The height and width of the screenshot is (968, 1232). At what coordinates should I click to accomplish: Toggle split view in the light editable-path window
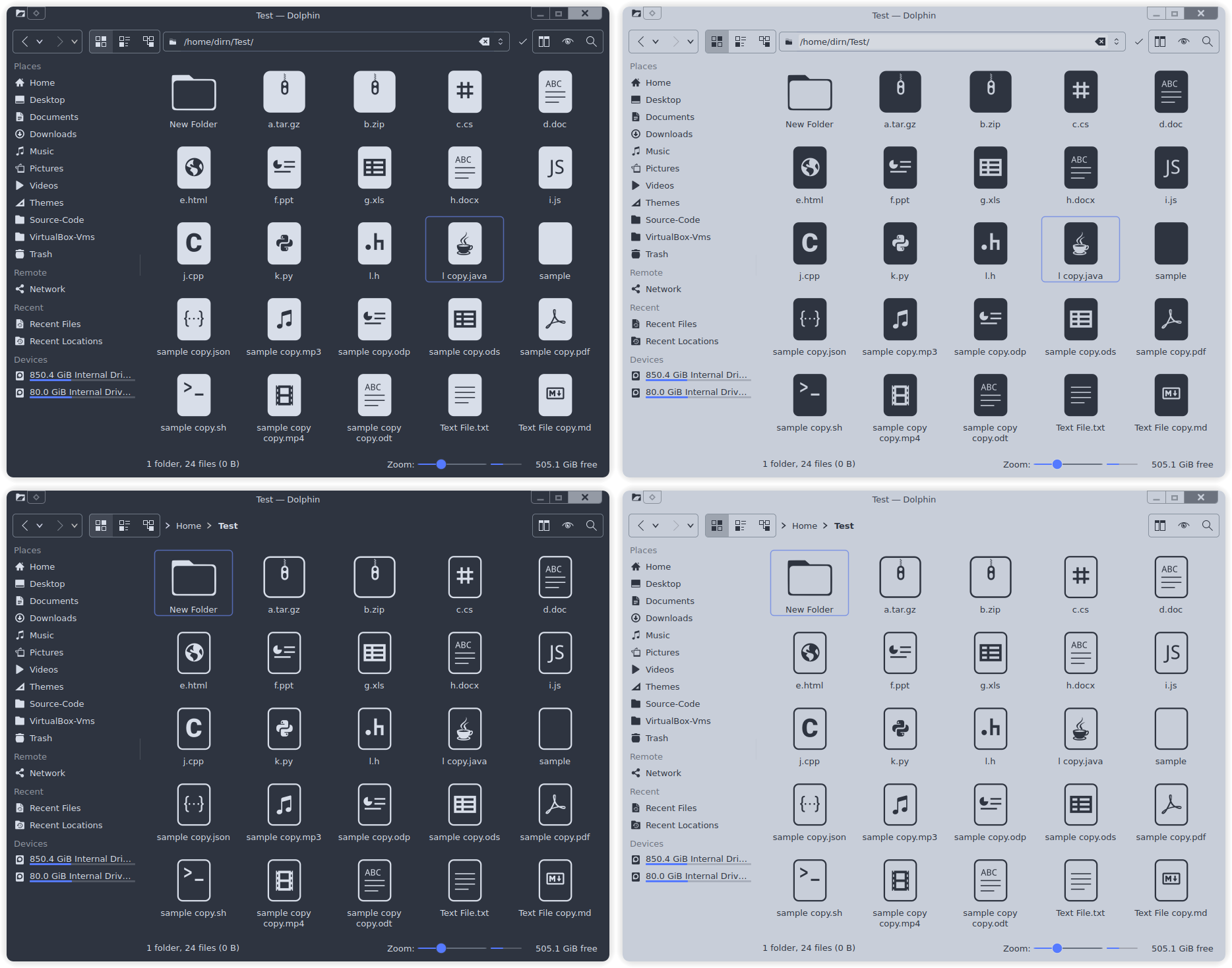point(1160,42)
